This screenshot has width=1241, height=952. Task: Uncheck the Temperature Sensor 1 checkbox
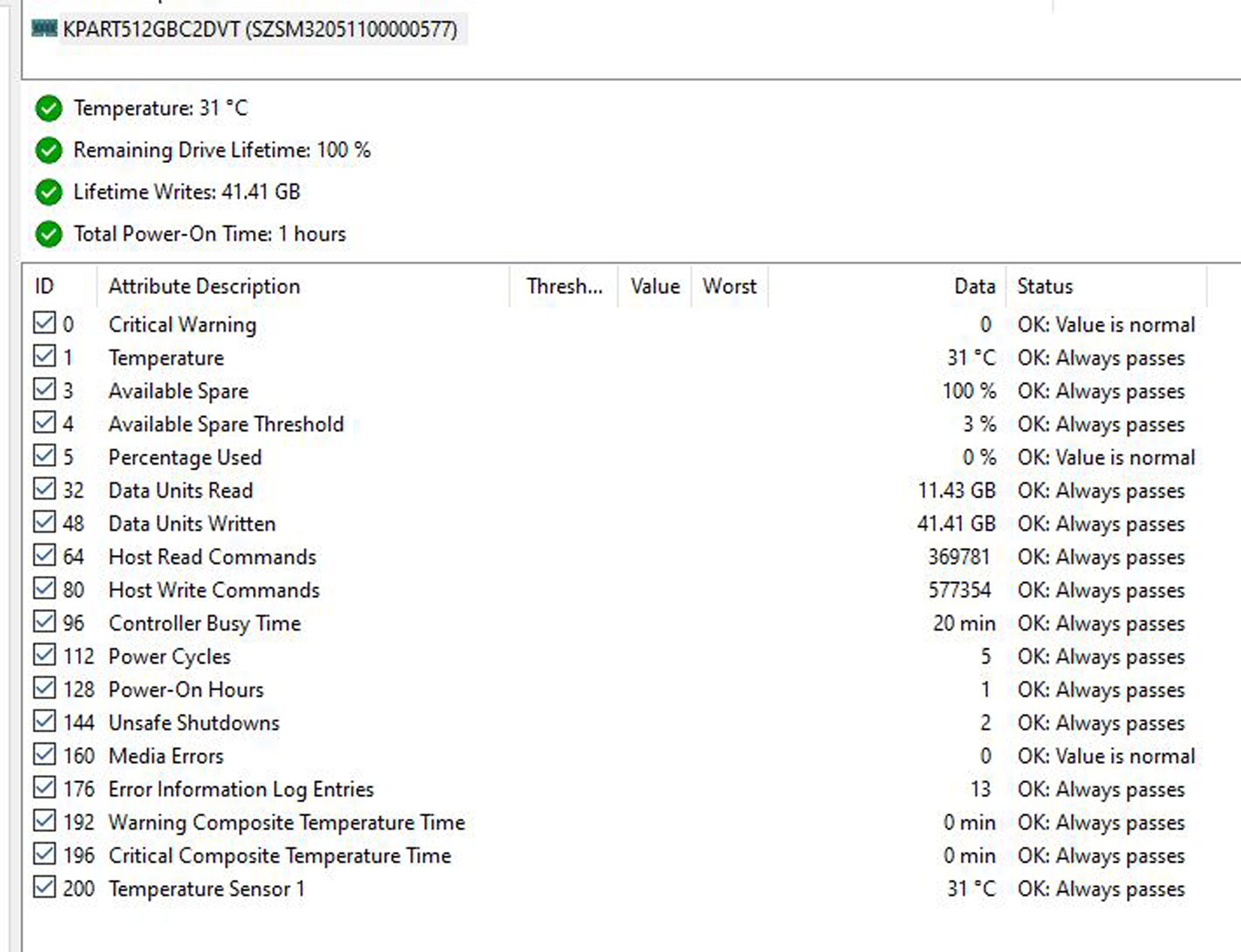(44, 887)
